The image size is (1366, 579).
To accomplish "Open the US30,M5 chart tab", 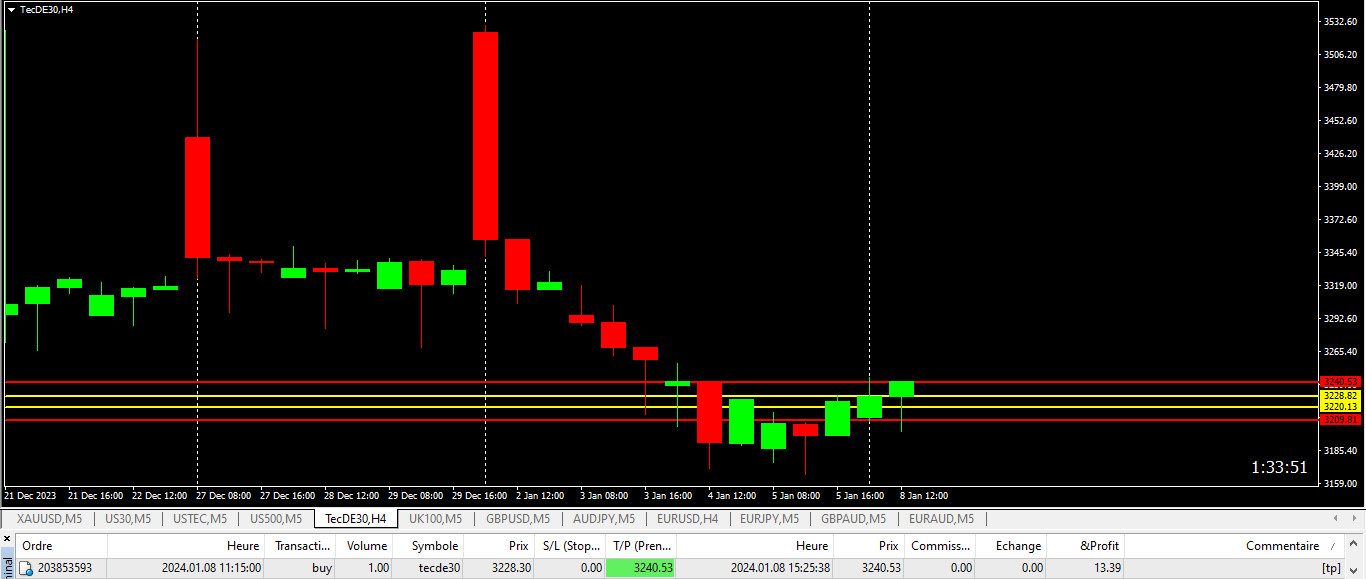I will point(128,519).
